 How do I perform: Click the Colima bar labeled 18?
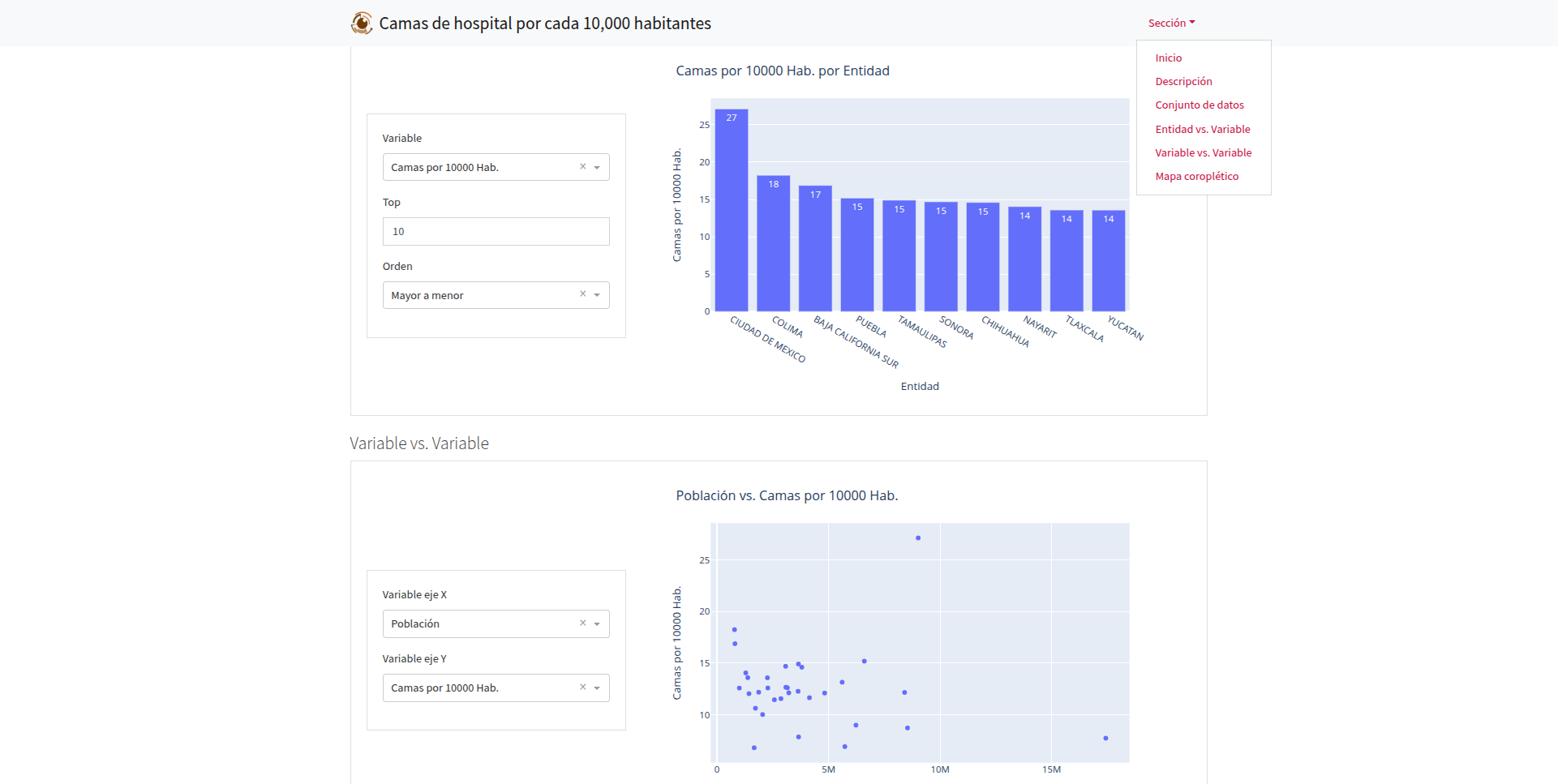pyautogui.click(x=773, y=243)
